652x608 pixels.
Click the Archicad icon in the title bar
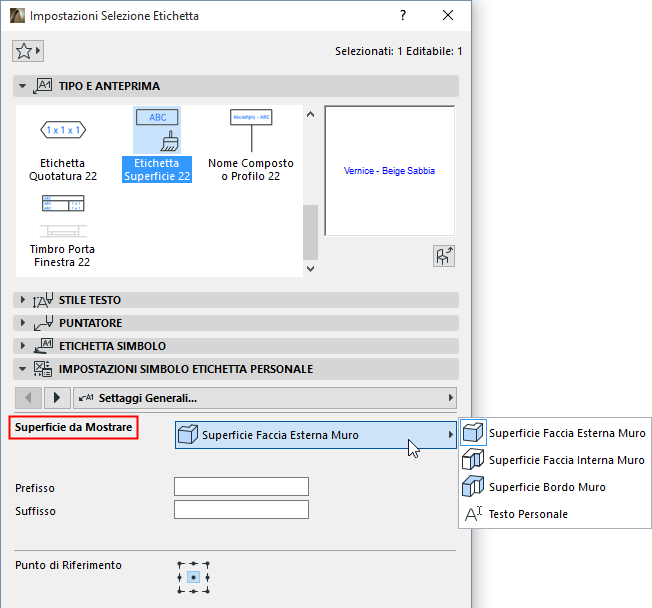pos(17,16)
